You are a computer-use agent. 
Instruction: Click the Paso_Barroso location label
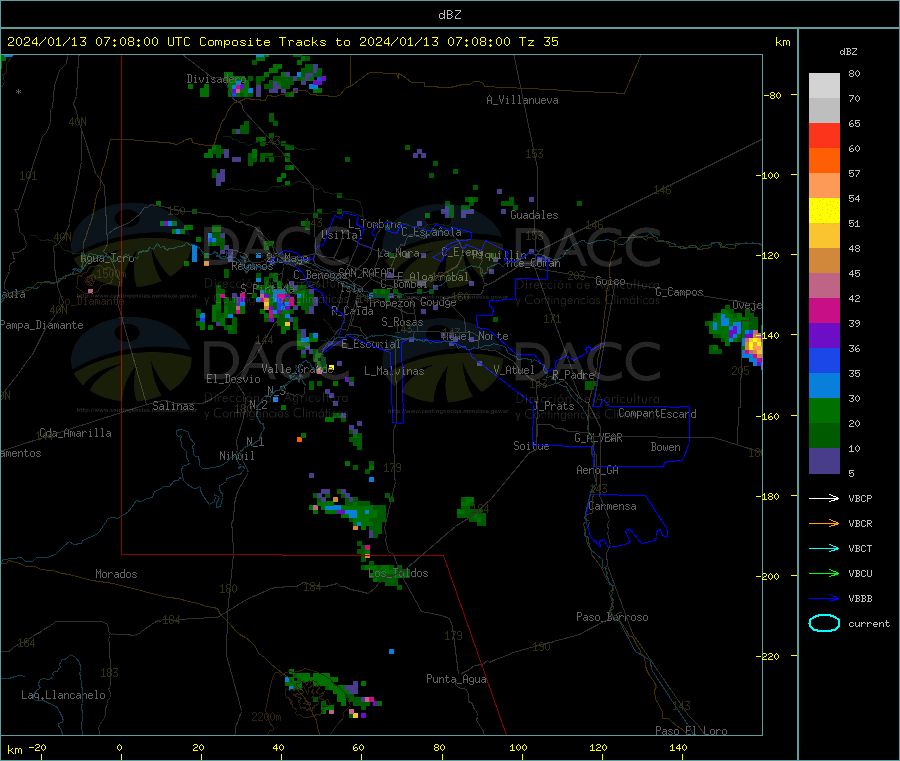[x=612, y=617]
